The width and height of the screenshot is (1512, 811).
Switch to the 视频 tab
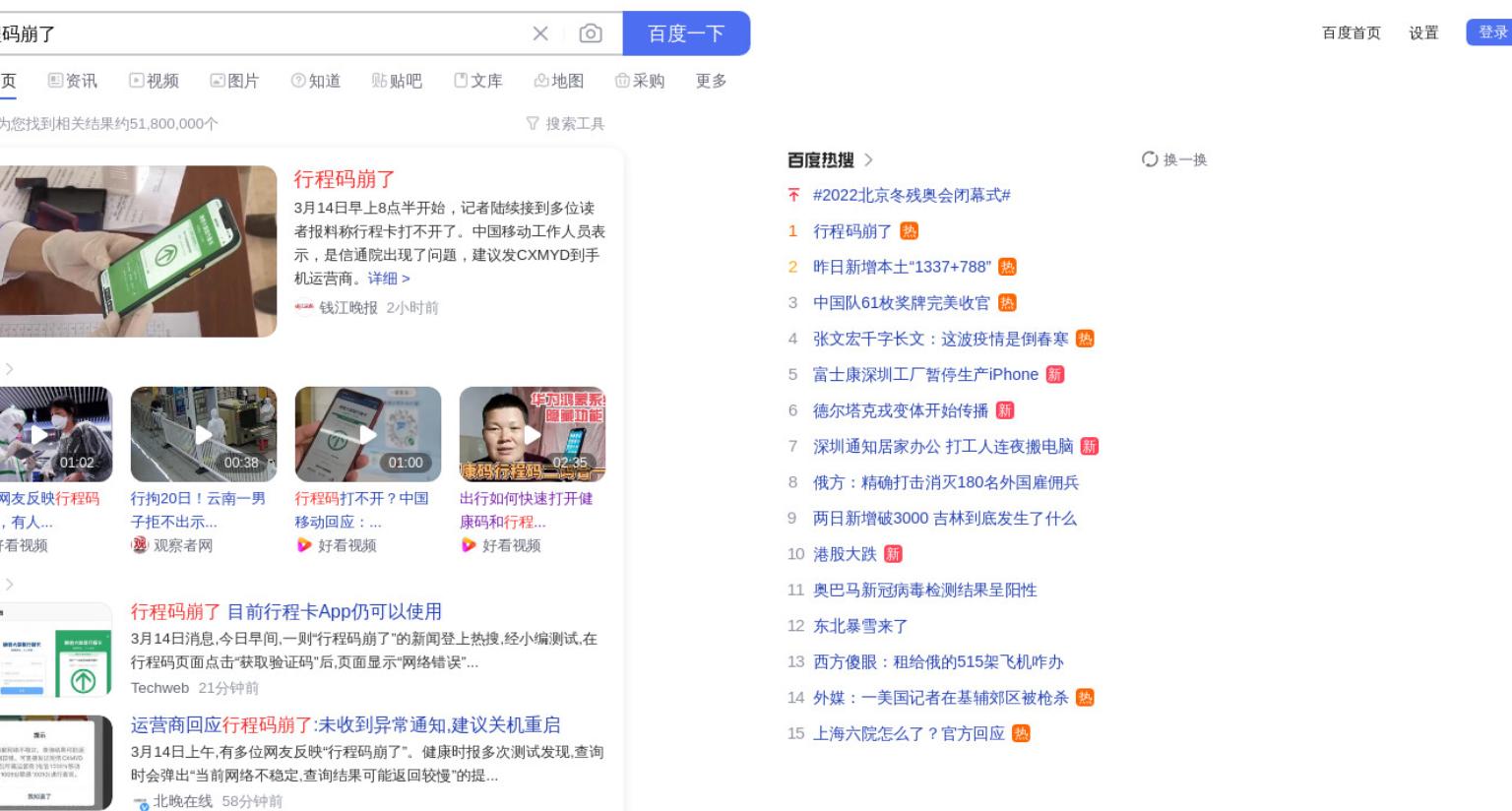pyautogui.click(x=155, y=81)
